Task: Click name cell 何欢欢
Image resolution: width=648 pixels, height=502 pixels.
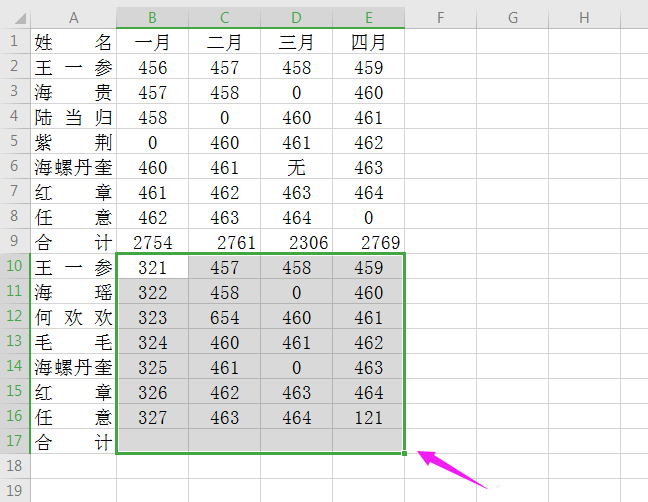Action: pos(74,316)
